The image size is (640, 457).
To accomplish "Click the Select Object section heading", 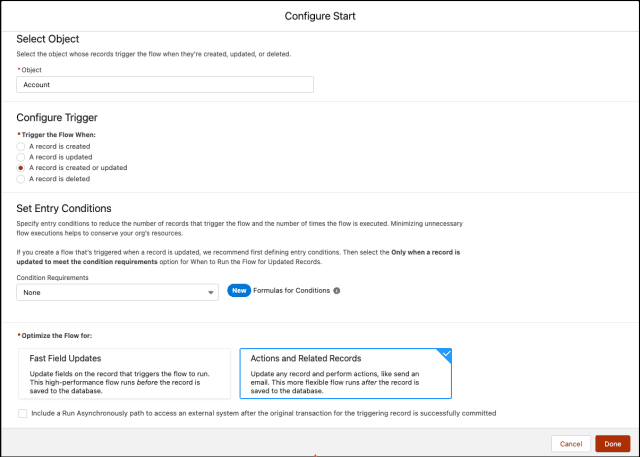I will coord(48,39).
